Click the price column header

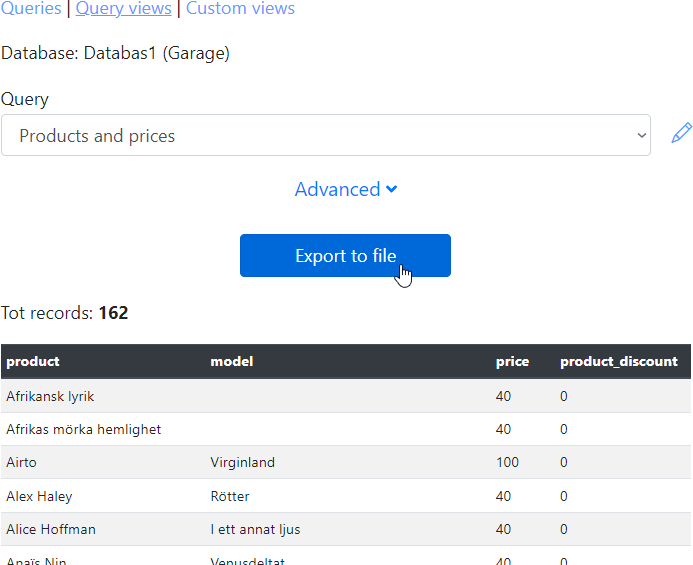point(512,362)
